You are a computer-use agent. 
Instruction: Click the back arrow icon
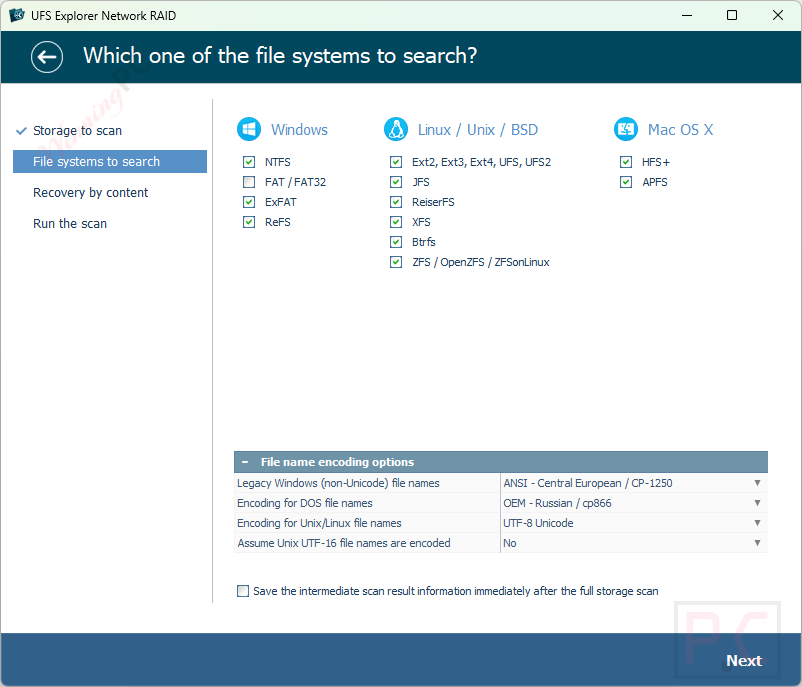point(47,57)
